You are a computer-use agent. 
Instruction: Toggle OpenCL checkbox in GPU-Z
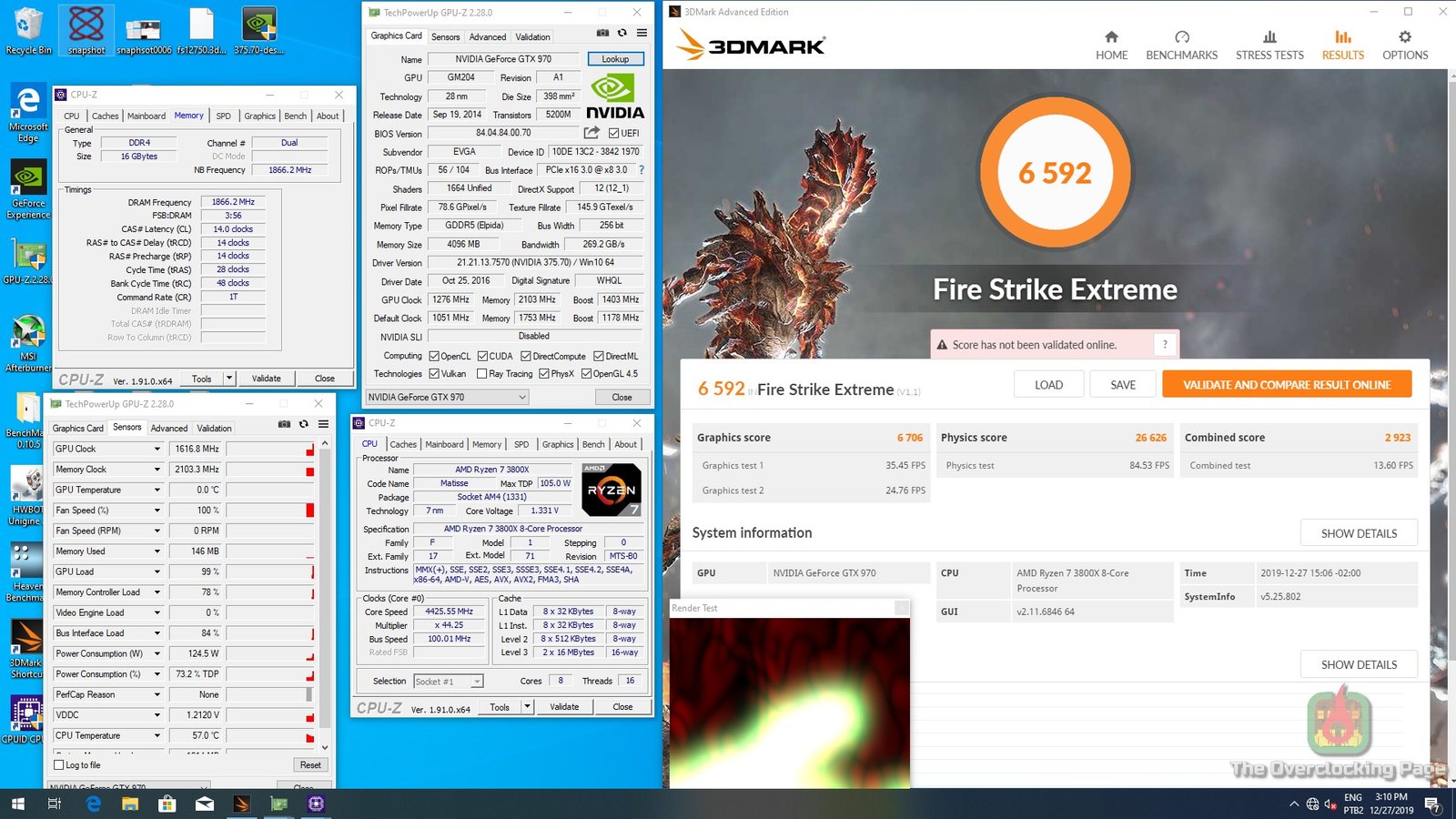pyautogui.click(x=434, y=356)
